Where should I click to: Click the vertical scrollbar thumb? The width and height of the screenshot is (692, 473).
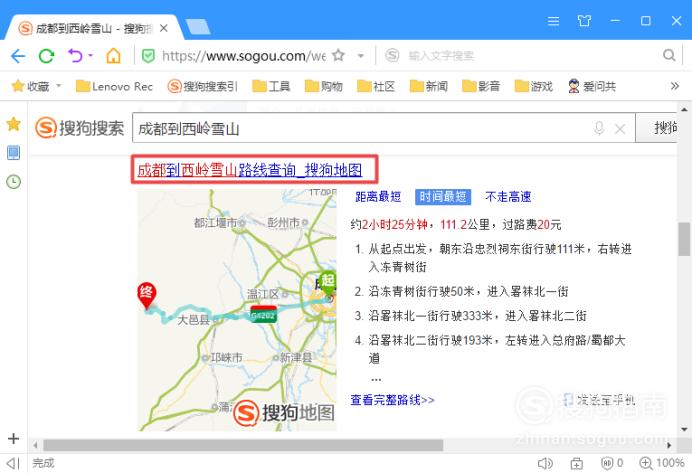click(x=684, y=239)
